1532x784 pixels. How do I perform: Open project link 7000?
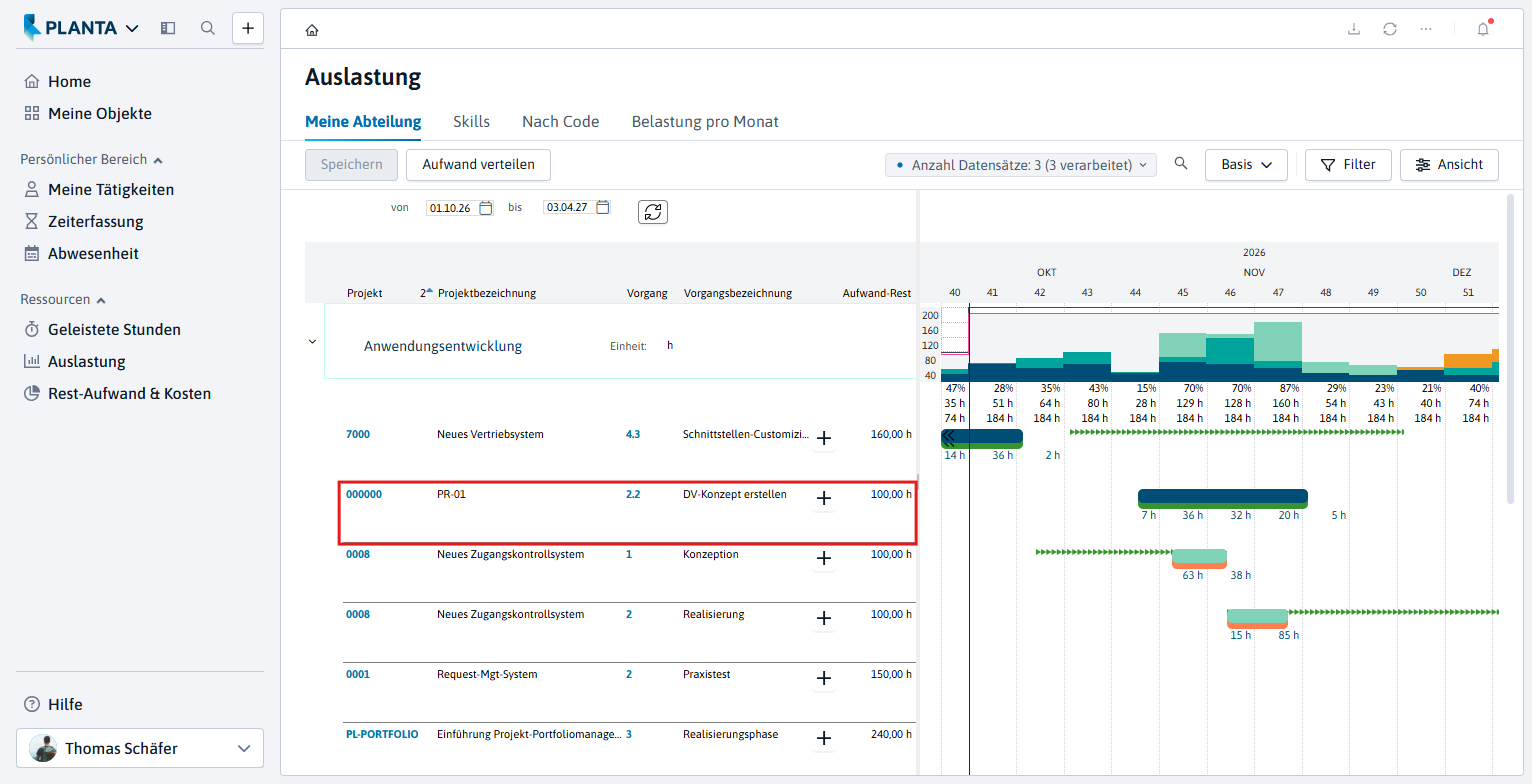[358, 435]
